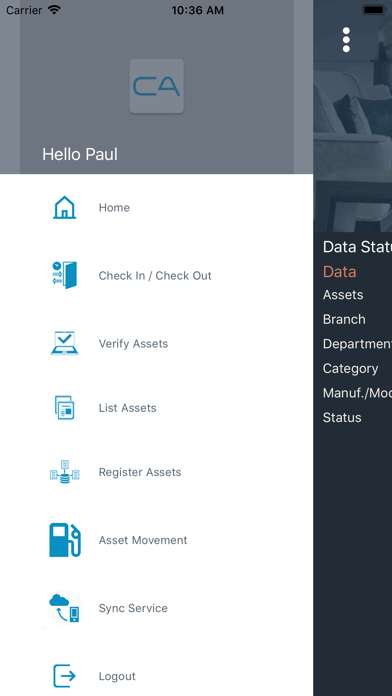Open Register Assets menu entry

[x=140, y=472]
